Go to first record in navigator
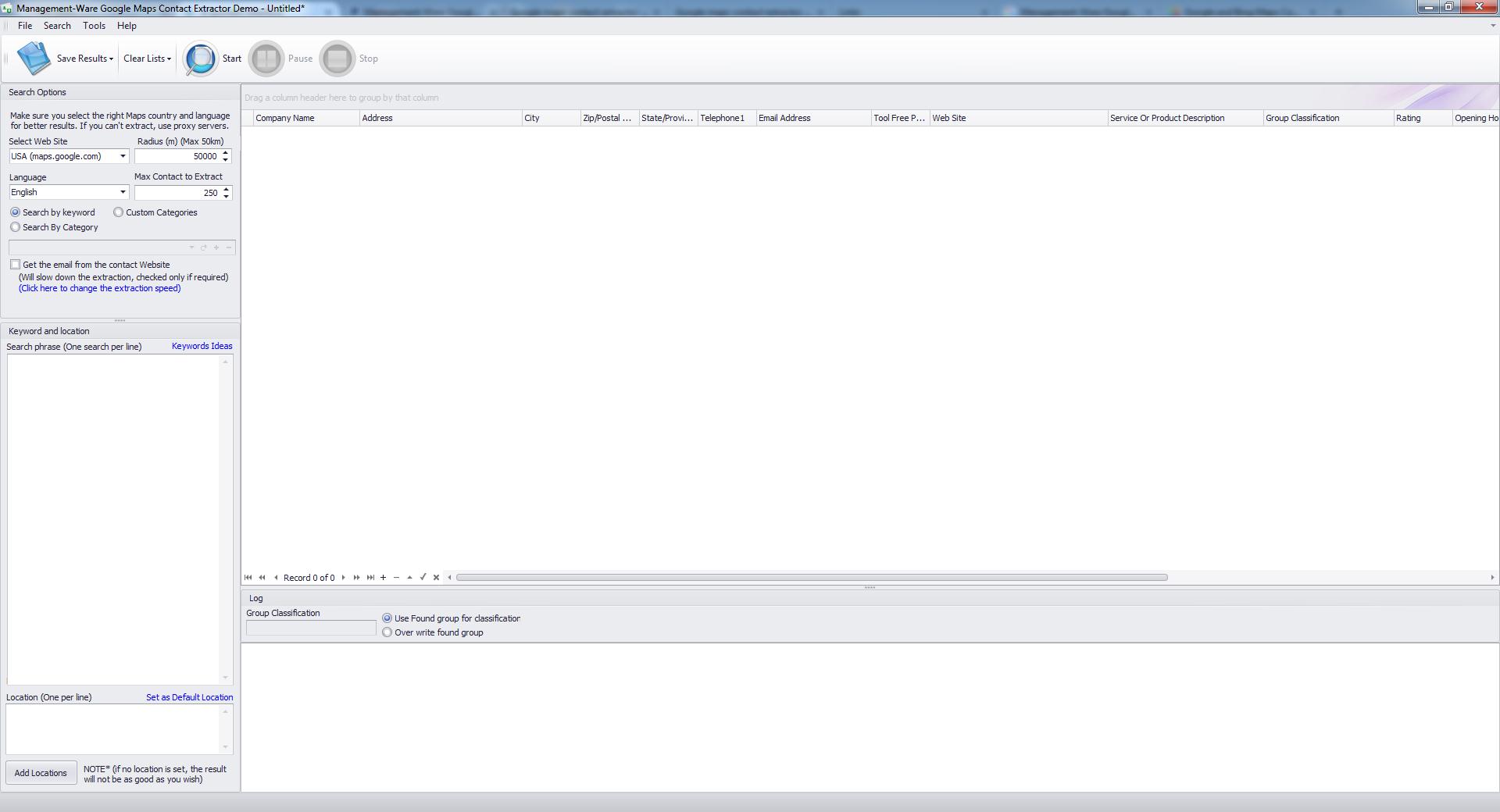This screenshot has height=812, width=1500. coord(248,578)
